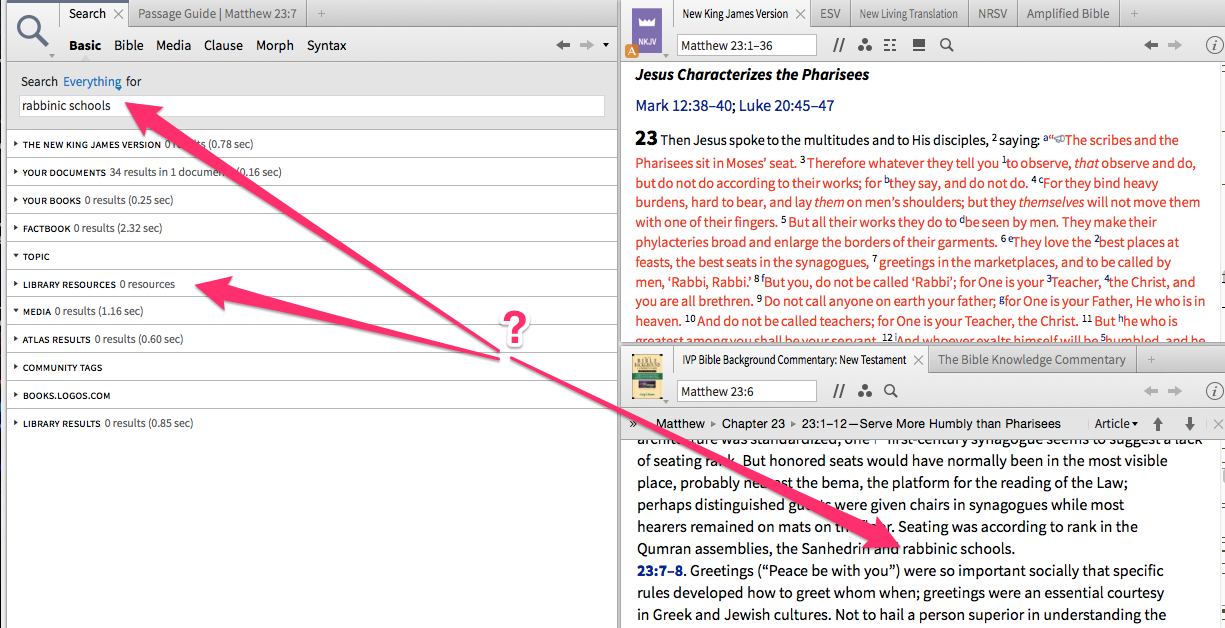Go to next article with down arrow

[1190, 424]
